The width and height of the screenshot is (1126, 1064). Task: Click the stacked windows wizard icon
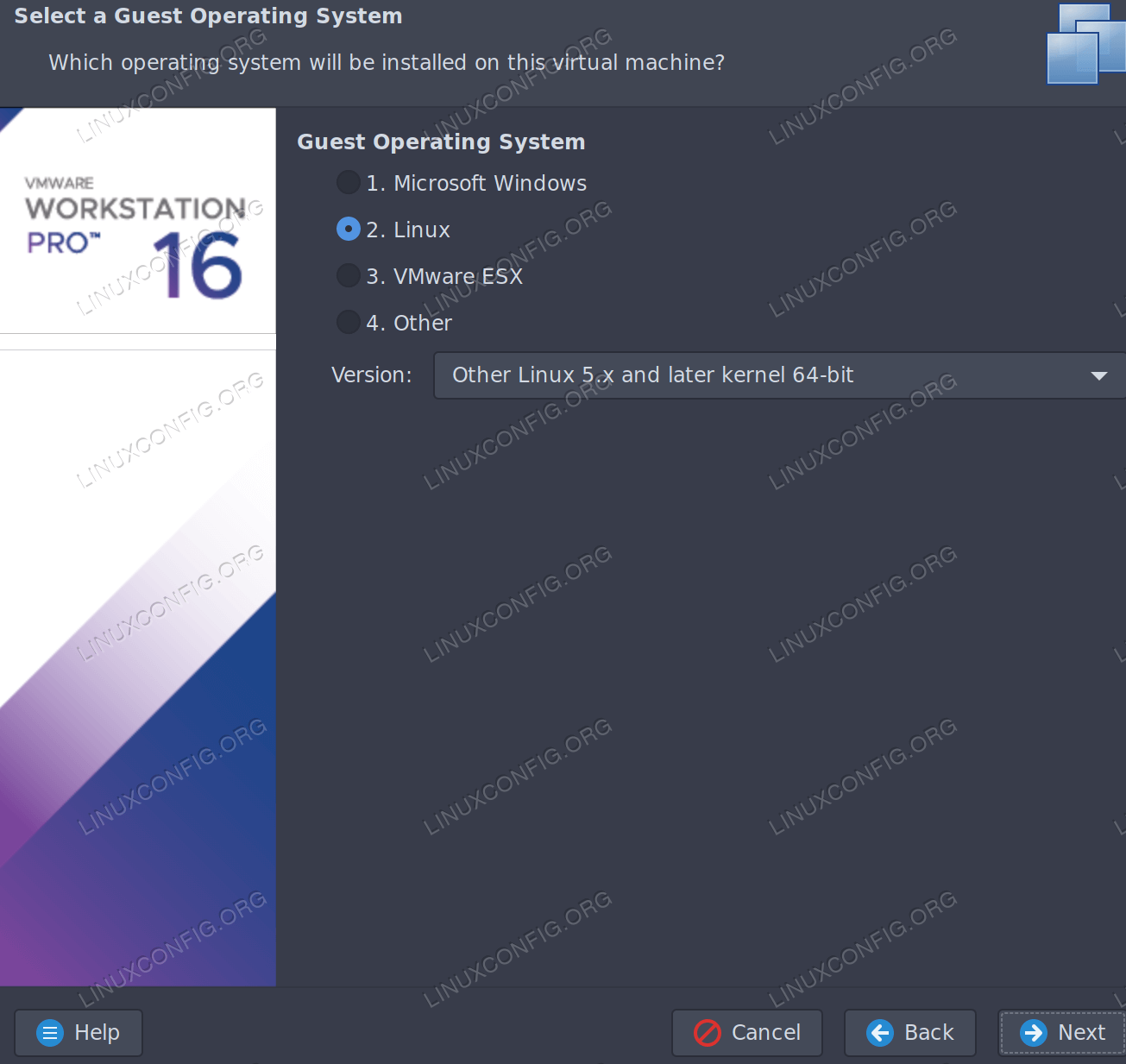(x=1085, y=43)
